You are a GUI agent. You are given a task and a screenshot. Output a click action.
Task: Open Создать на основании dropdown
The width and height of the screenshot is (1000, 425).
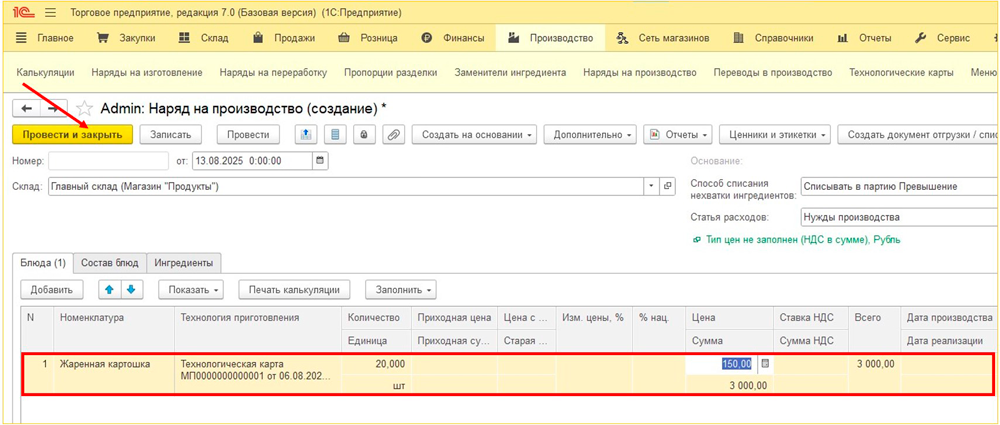click(x=474, y=134)
